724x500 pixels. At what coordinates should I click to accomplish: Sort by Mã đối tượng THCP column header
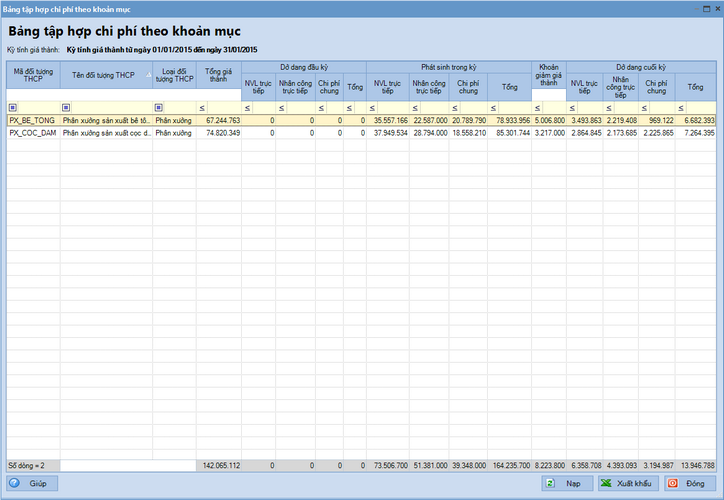pyautogui.click(x=33, y=75)
